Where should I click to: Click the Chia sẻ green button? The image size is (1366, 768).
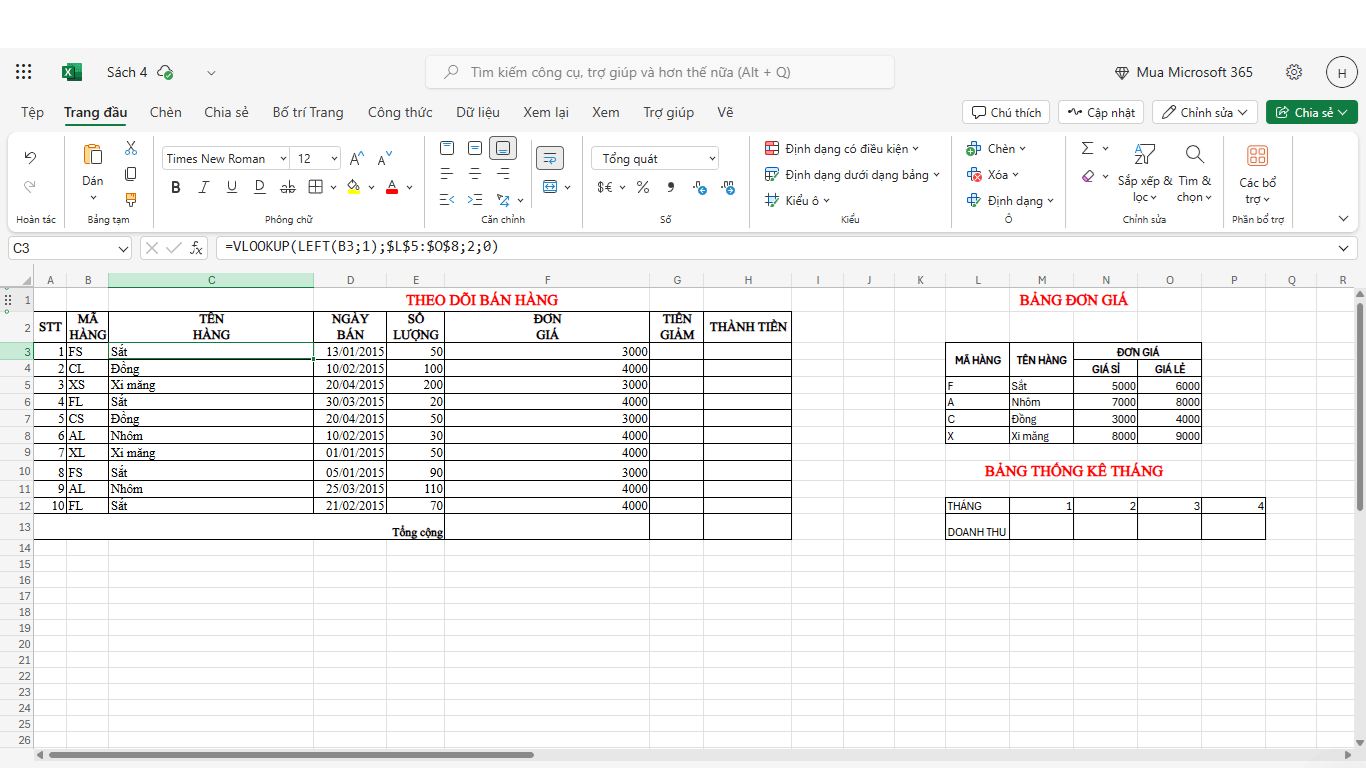1310,112
